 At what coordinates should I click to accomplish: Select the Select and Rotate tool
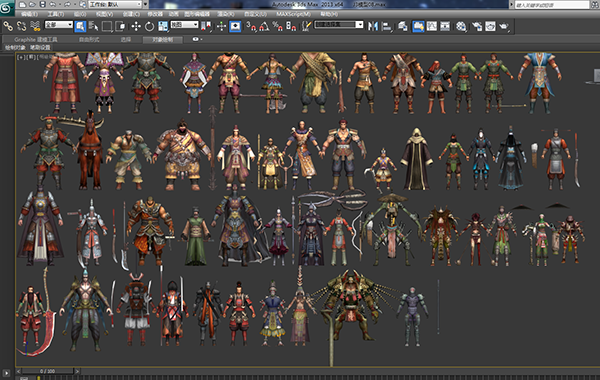149,26
